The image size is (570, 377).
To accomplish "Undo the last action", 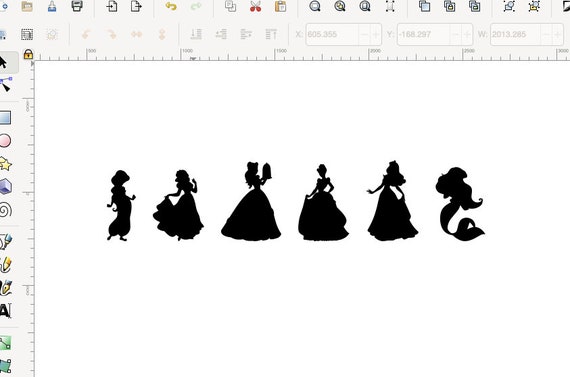I will 171,6.
